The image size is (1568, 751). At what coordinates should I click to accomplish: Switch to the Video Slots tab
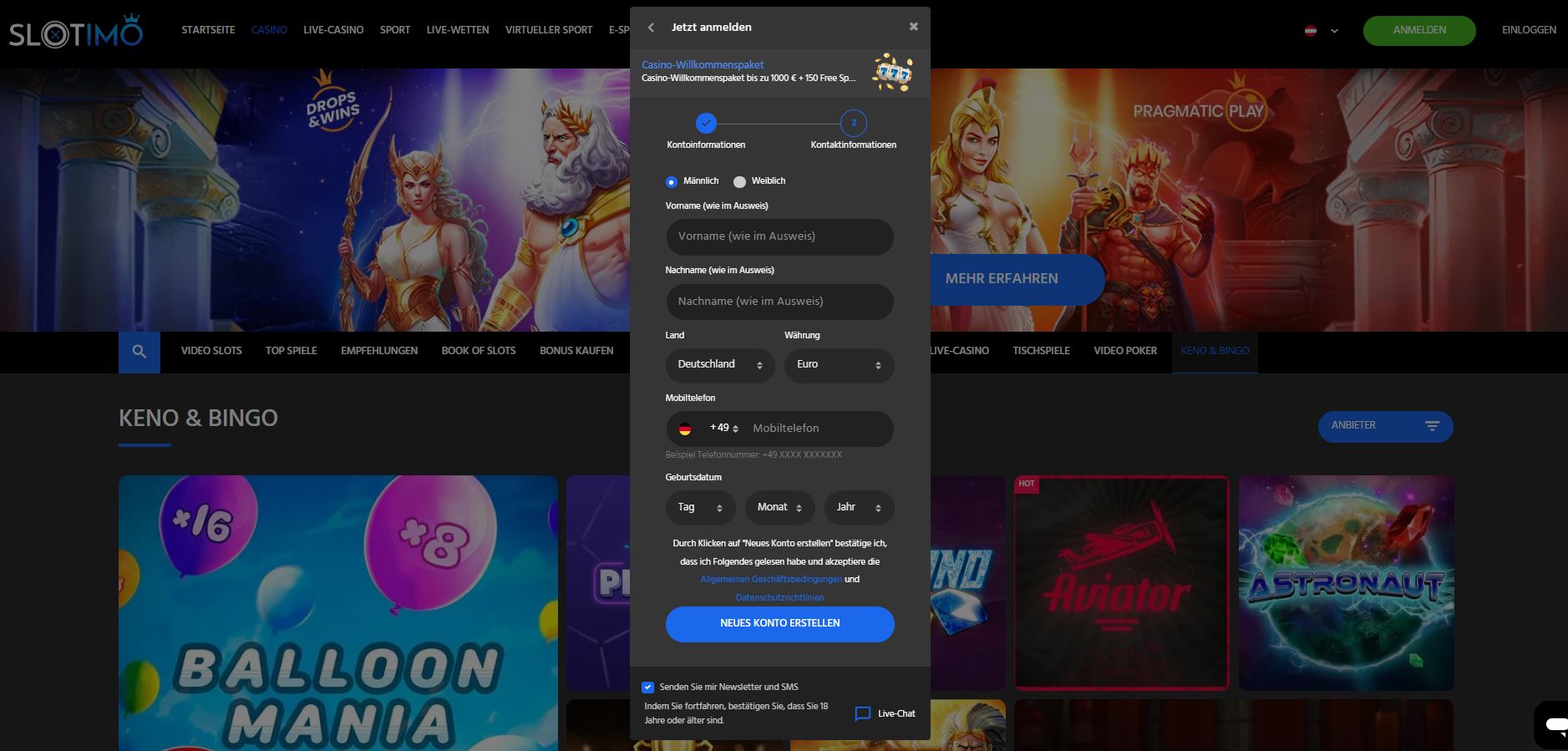coord(211,351)
